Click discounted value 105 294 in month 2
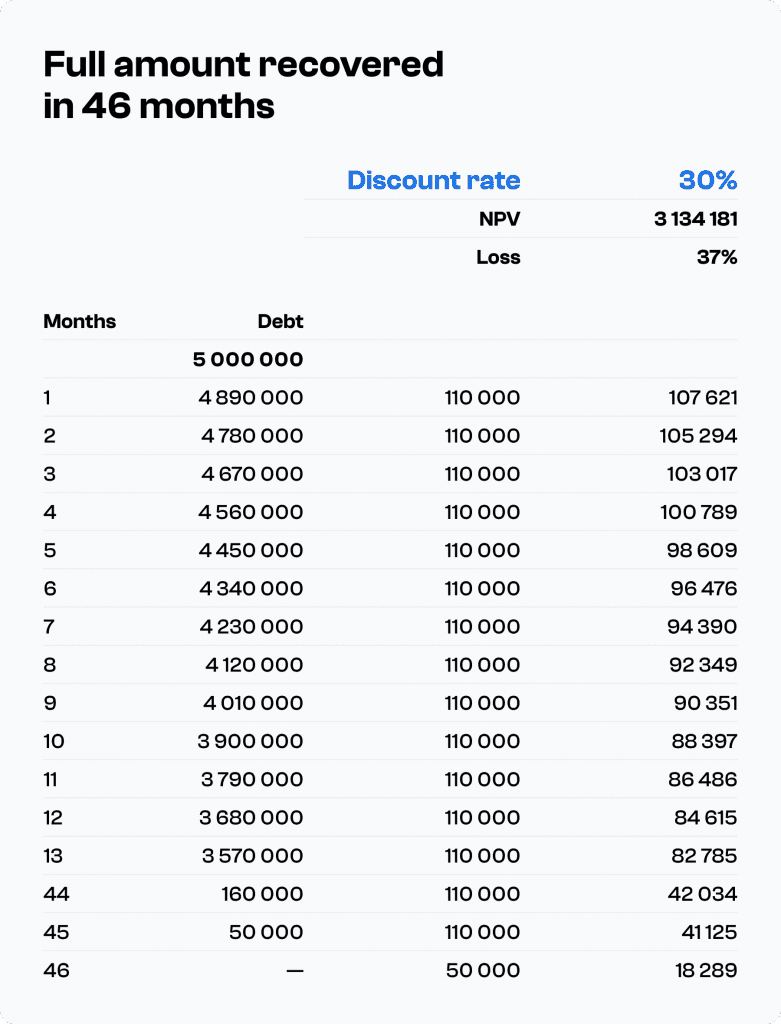This screenshot has height=1024, width=781. 698,436
